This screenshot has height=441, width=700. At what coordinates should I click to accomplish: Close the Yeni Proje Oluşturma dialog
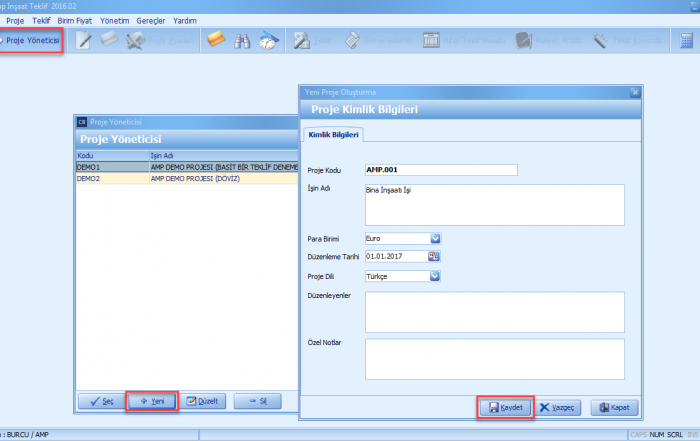coord(633,91)
